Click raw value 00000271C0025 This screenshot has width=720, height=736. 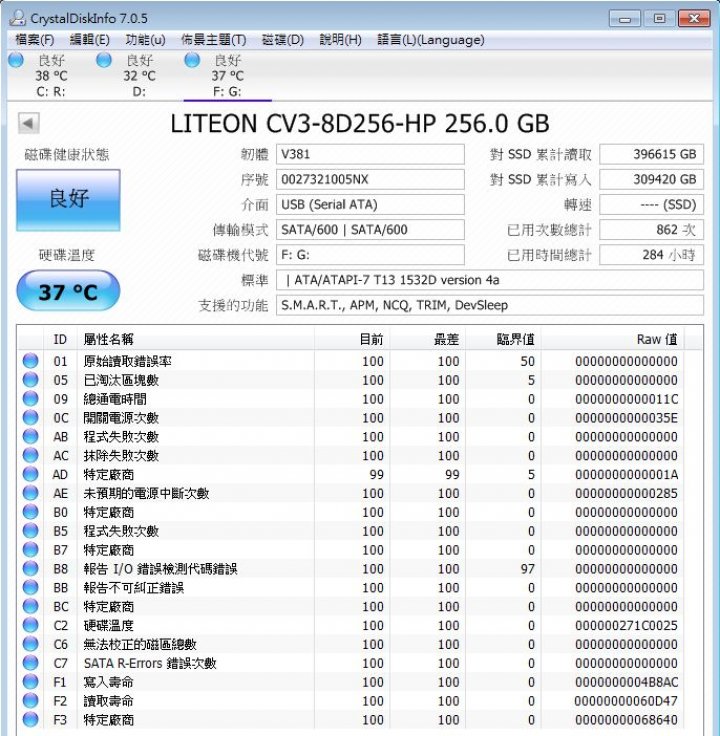tap(626, 626)
